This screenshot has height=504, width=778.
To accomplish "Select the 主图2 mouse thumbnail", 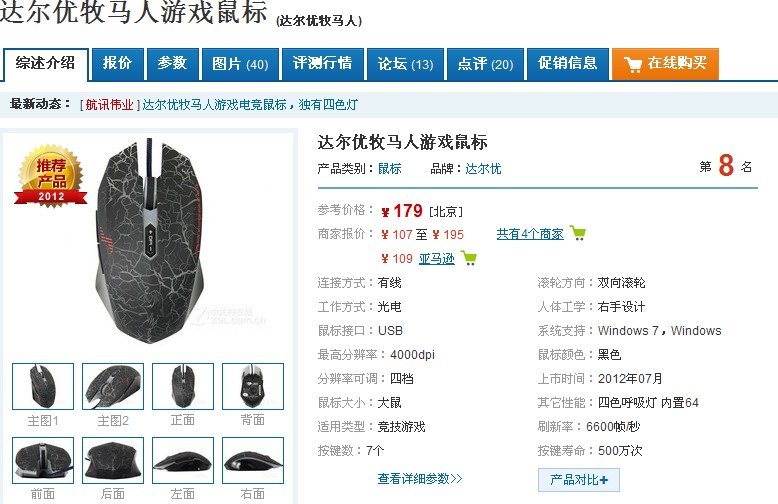I will coord(113,386).
